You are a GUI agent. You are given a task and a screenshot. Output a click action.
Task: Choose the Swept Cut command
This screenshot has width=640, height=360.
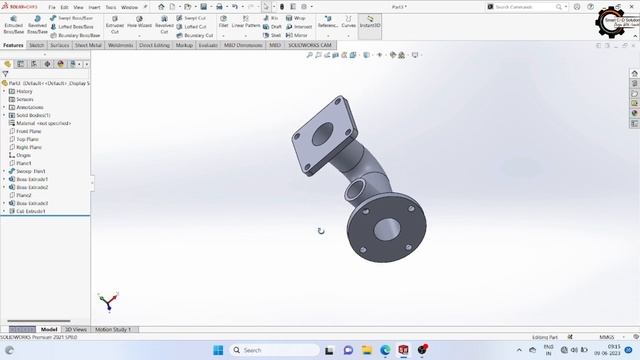191,18
